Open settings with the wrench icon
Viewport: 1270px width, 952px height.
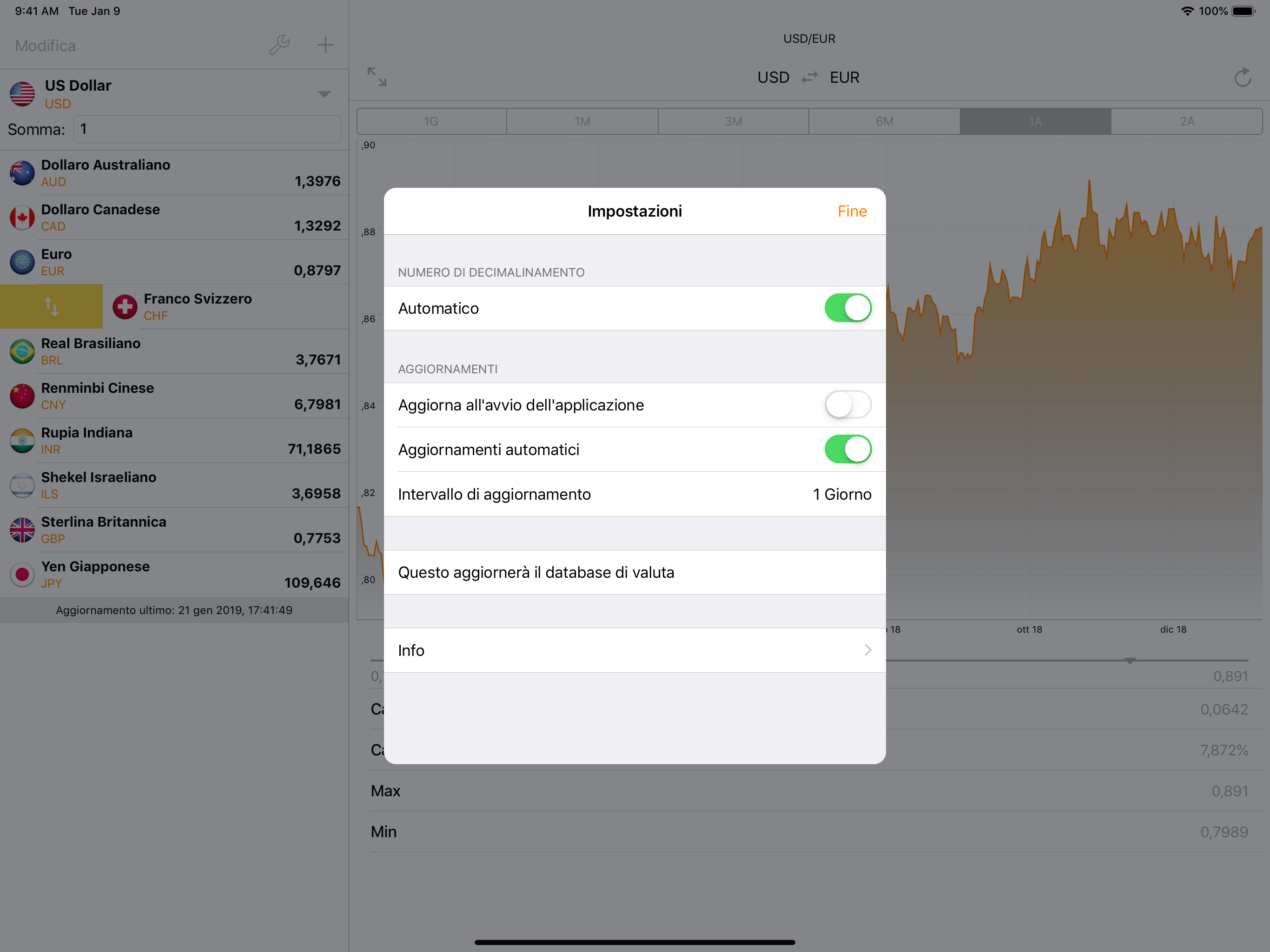pos(279,45)
